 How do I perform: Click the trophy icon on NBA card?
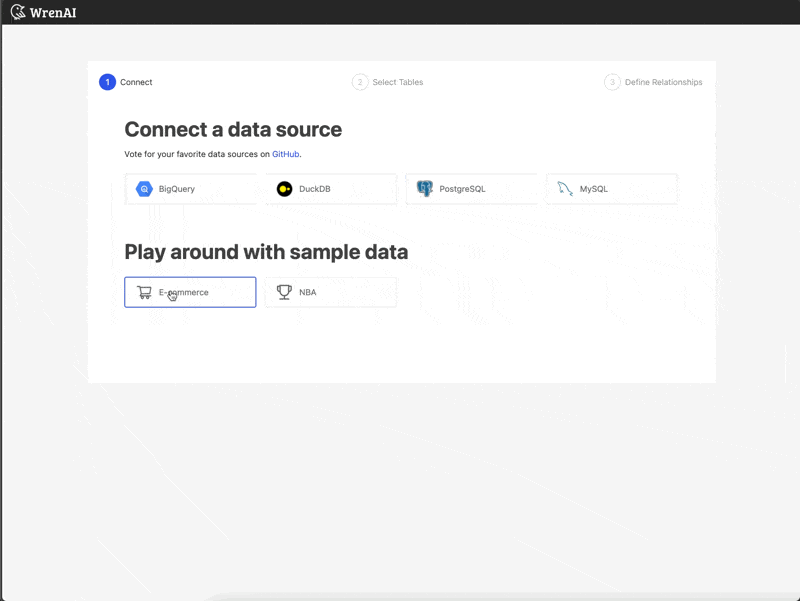pyautogui.click(x=283, y=291)
